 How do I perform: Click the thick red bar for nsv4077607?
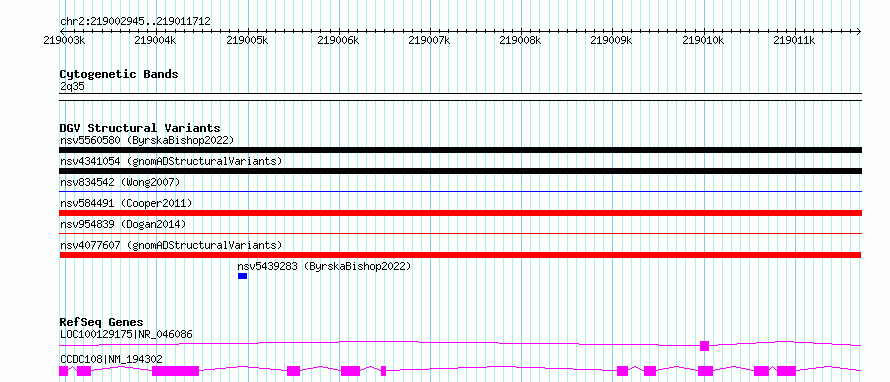coord(460,255)
